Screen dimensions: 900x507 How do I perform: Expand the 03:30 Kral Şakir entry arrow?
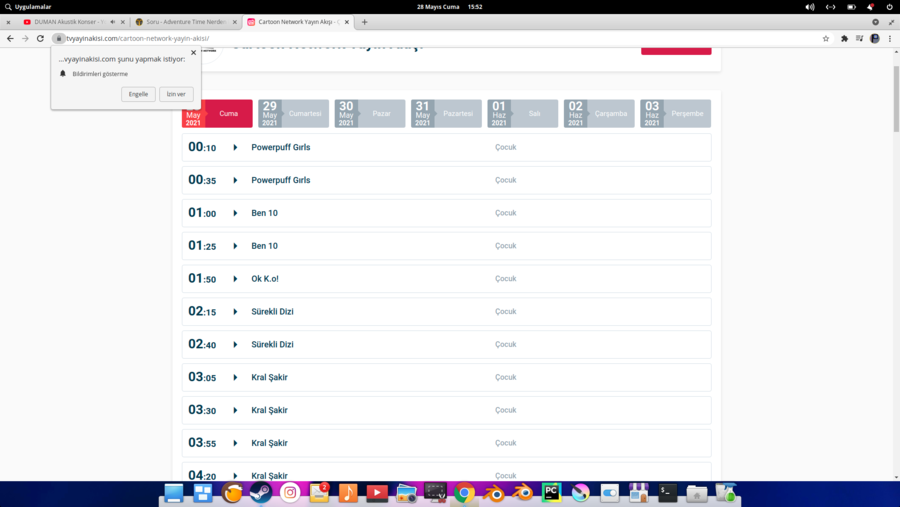coord(235,410)
